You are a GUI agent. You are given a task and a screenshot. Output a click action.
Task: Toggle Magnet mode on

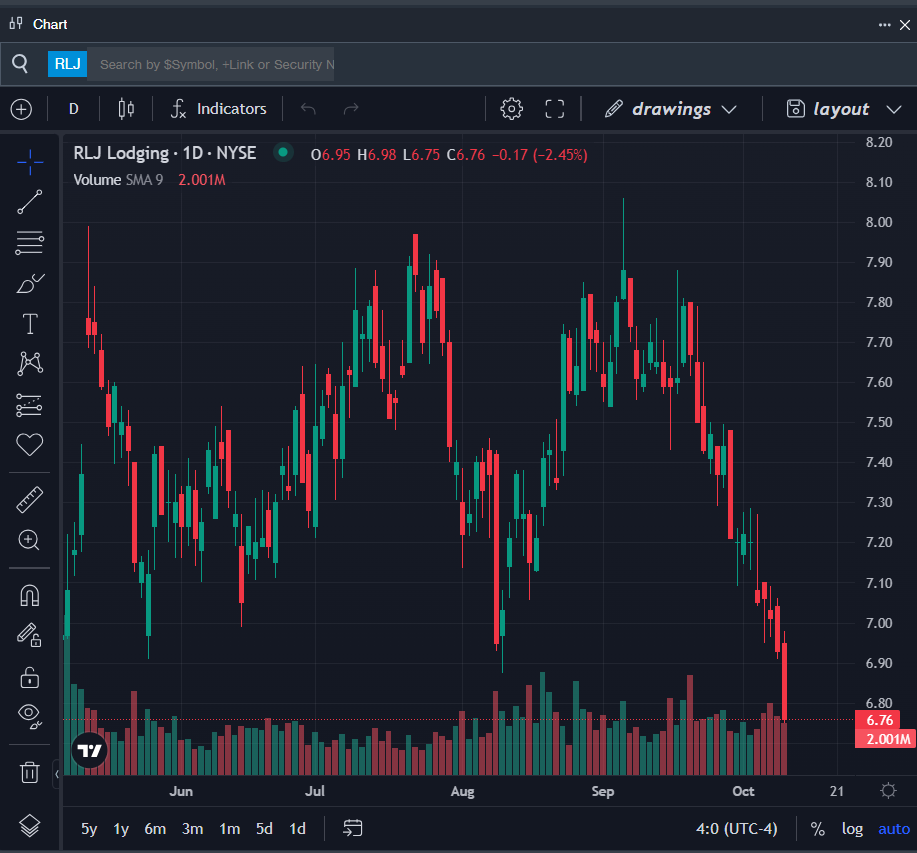(29, 595)
